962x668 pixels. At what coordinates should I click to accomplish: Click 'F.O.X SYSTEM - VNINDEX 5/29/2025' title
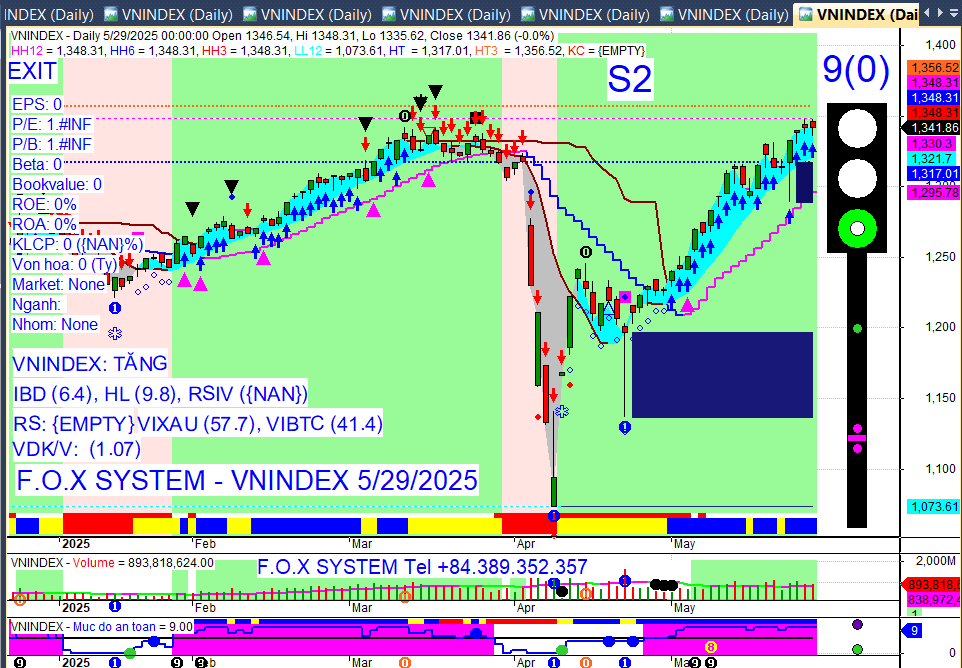[247, 480]
